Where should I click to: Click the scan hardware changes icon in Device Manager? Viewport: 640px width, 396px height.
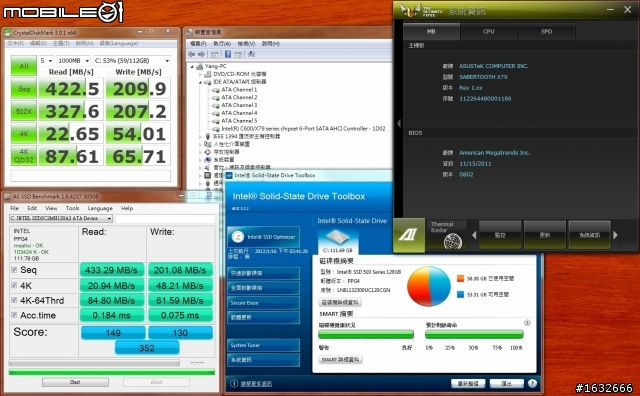[251, 54]
